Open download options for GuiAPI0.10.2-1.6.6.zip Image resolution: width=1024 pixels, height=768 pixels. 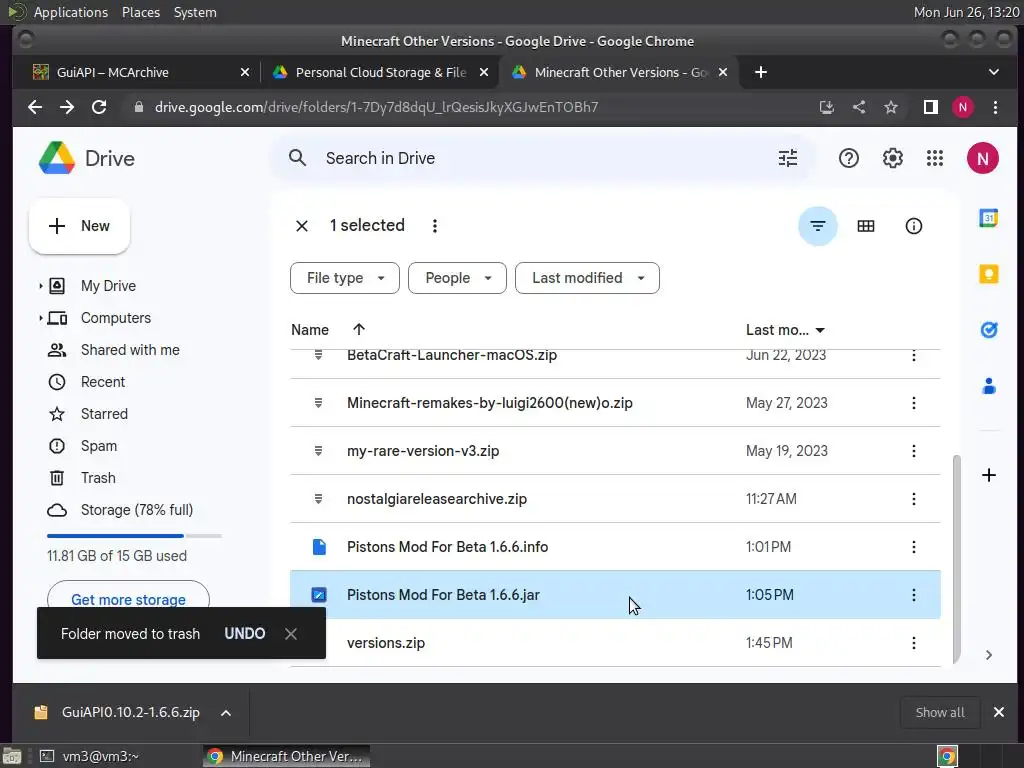tap(225, 713)
